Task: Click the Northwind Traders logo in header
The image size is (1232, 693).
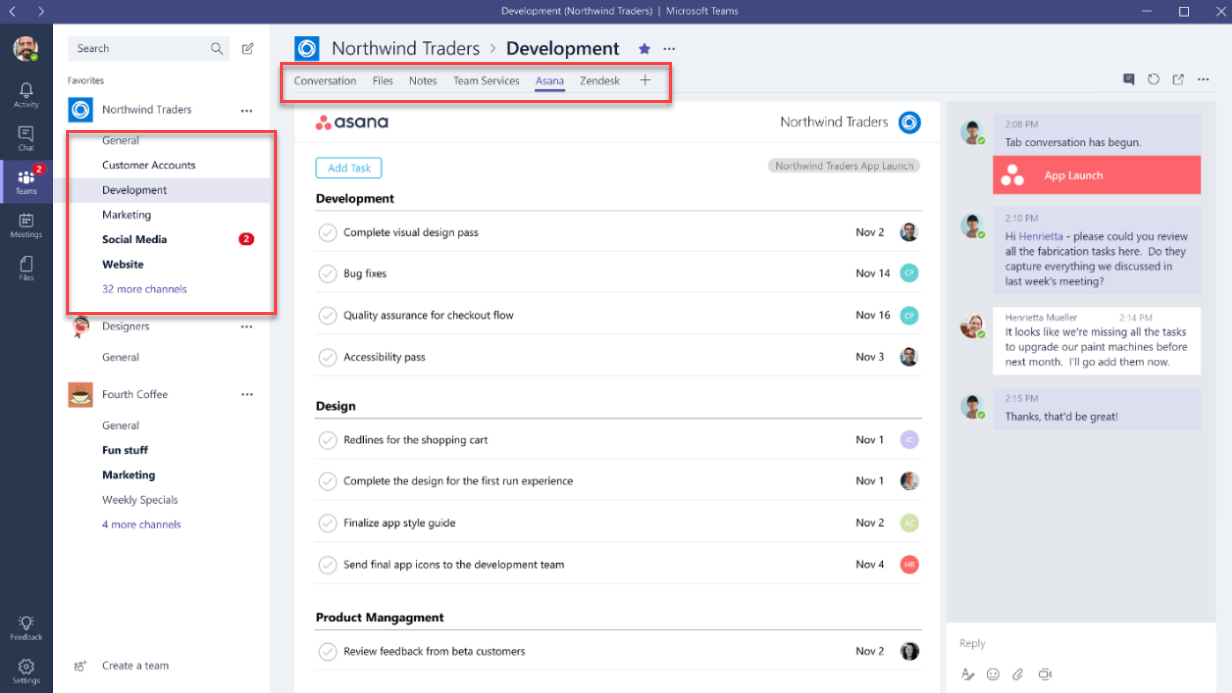Action: (307, 48)
